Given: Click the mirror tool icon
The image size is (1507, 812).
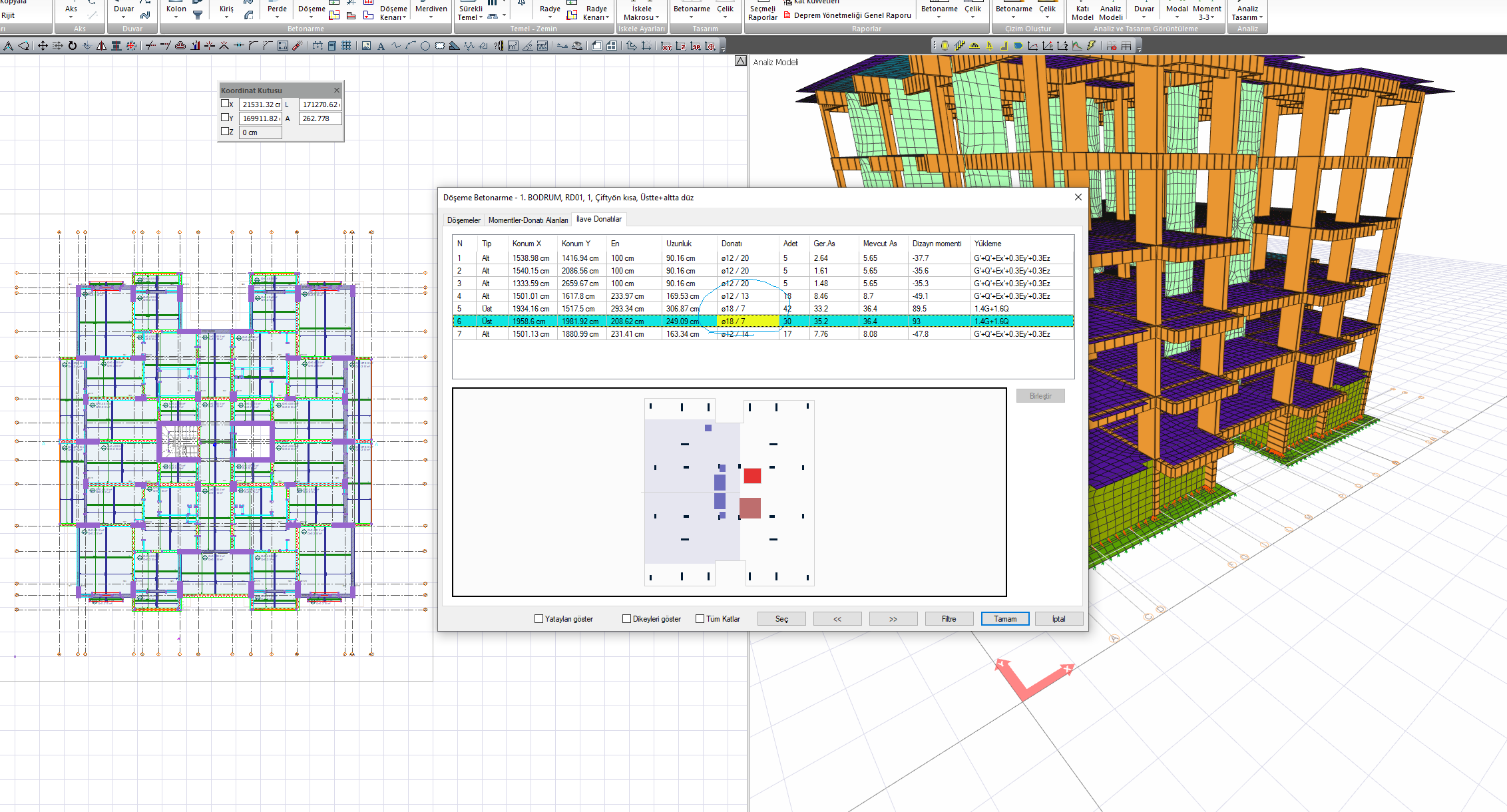Looking at the screenshot, I should coord(101,46).
